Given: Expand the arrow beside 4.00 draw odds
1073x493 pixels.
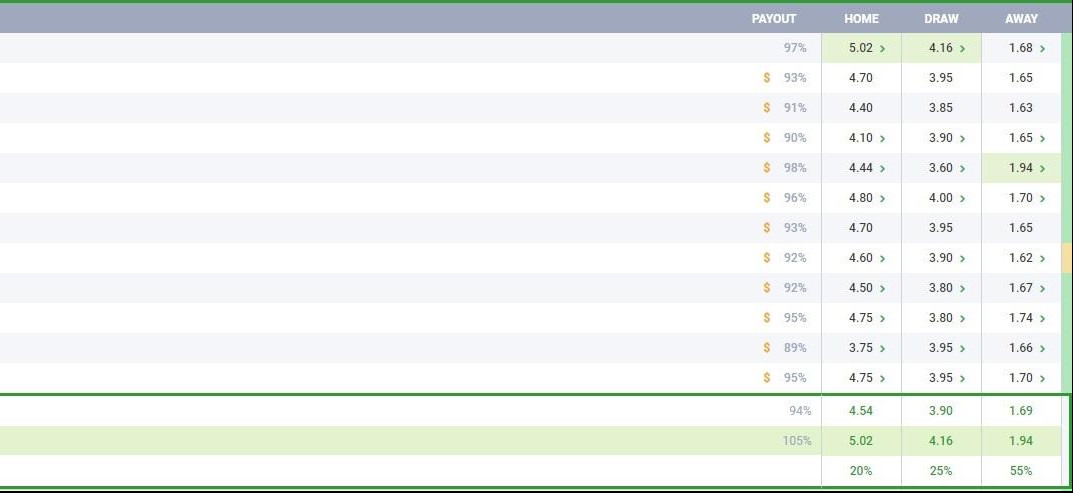Looking at the screenshot, I should 962,198.
